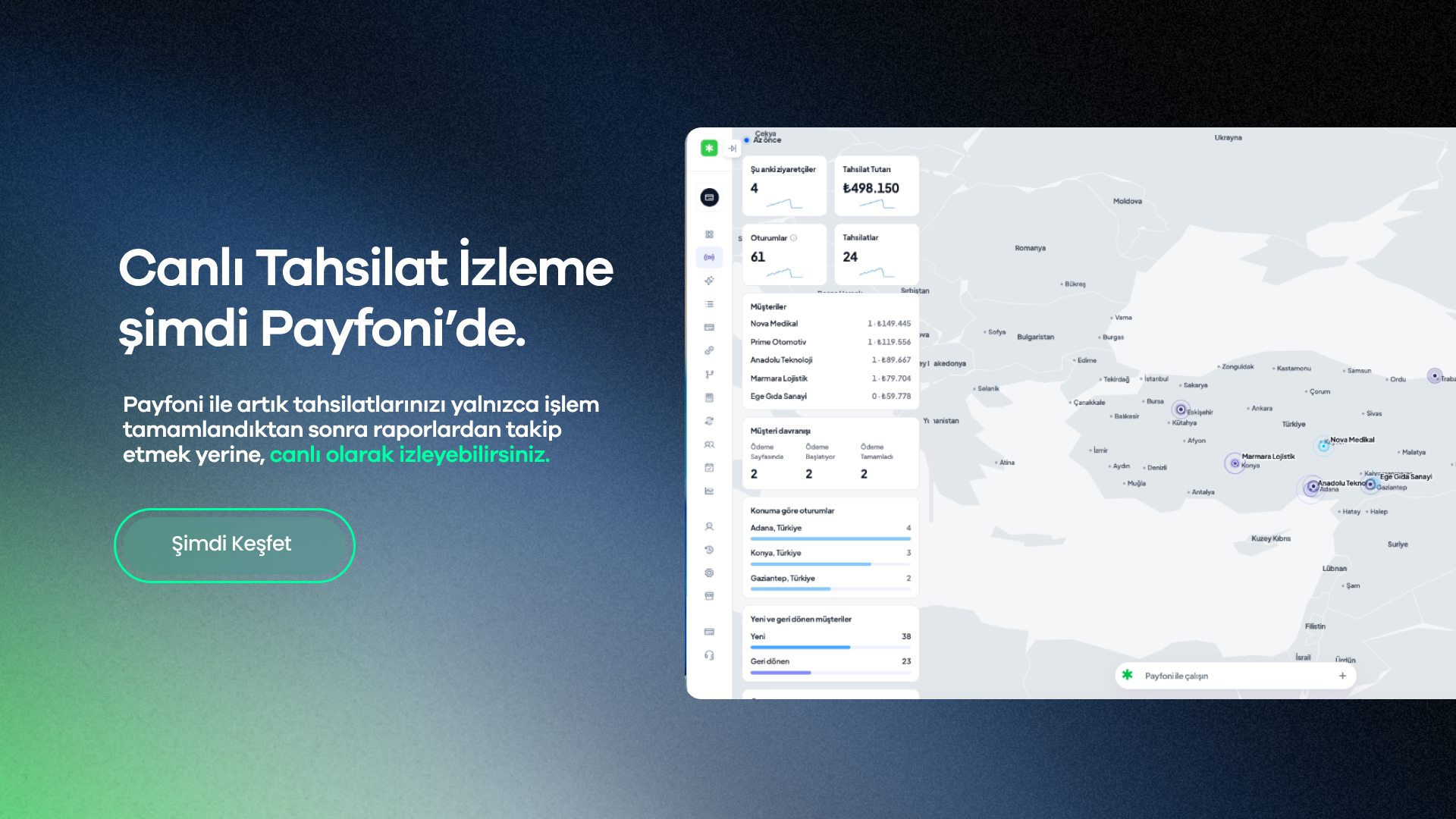Open the dashboard grid icon in sidebar
The width and height of the screenshot is (1456, 819).
[x=709, y=234]
